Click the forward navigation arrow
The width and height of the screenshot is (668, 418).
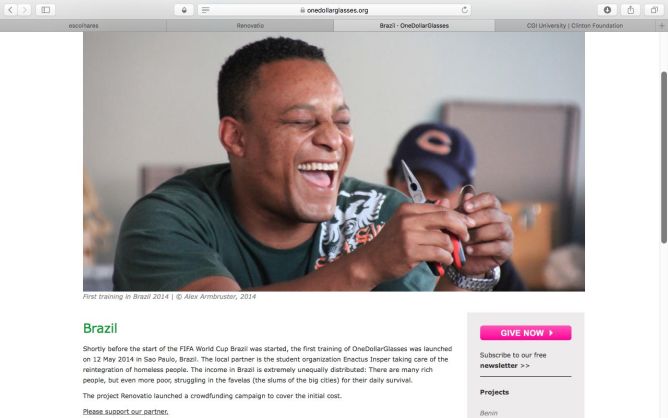24,10
